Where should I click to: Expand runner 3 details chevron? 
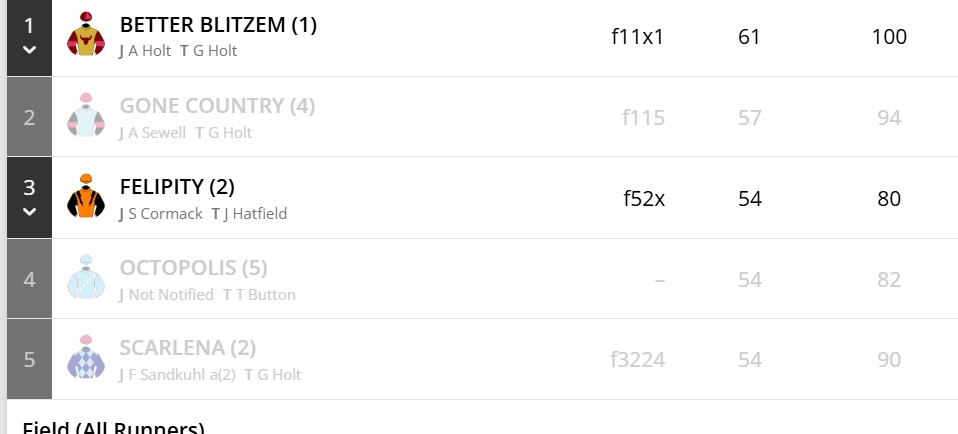[x=29, y=211]
